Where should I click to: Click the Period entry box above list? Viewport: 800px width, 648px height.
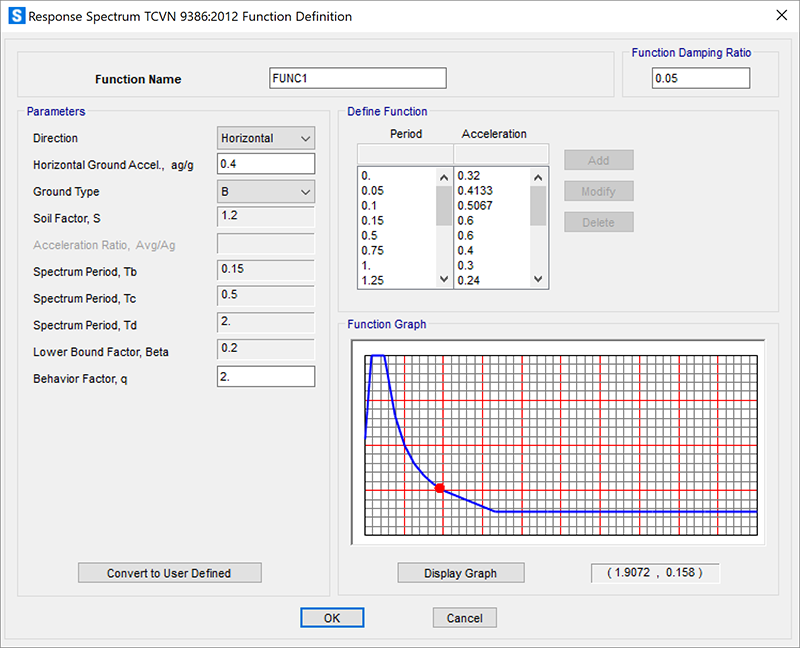405,153
